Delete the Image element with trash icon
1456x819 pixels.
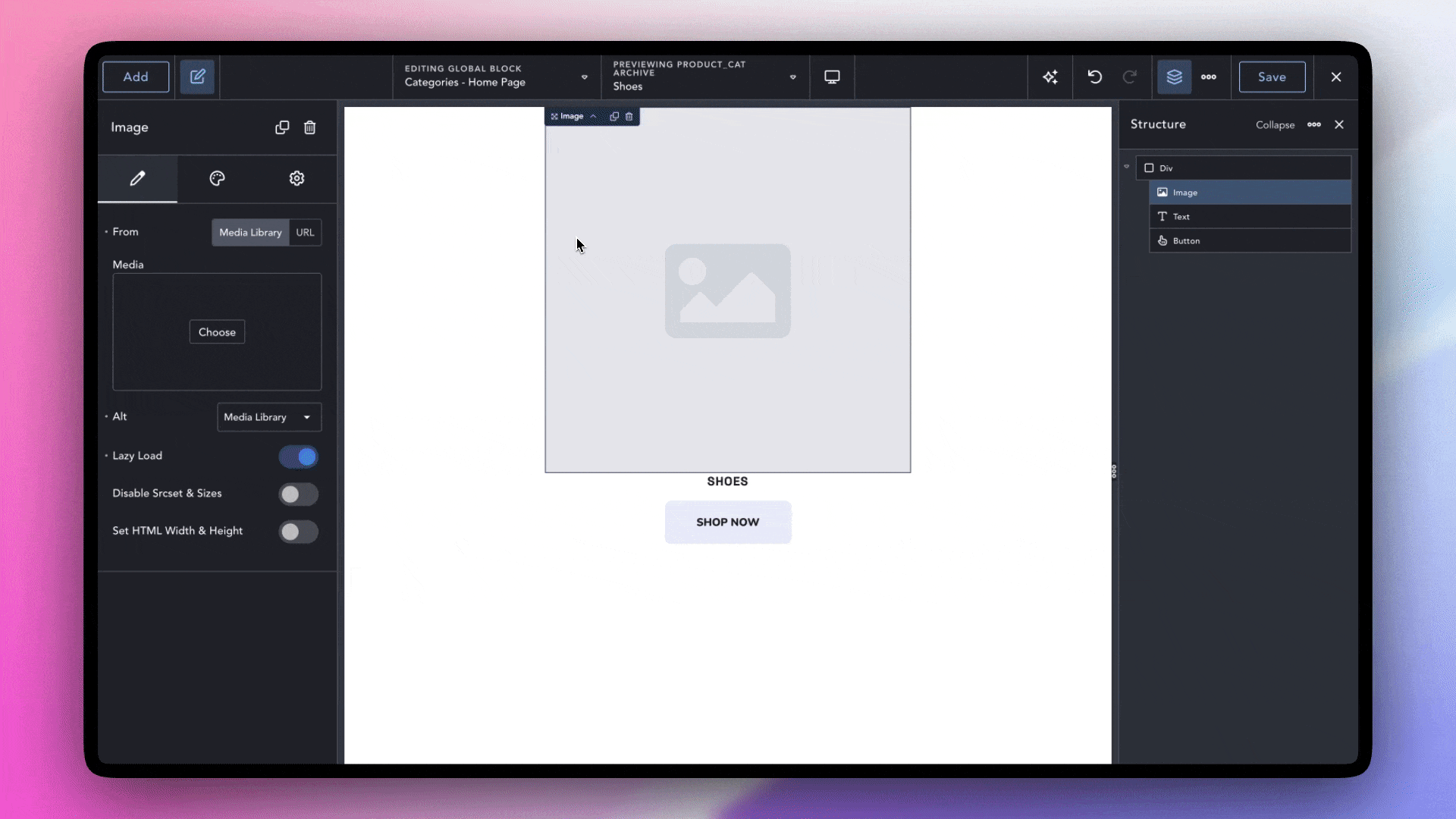[309, 127]
